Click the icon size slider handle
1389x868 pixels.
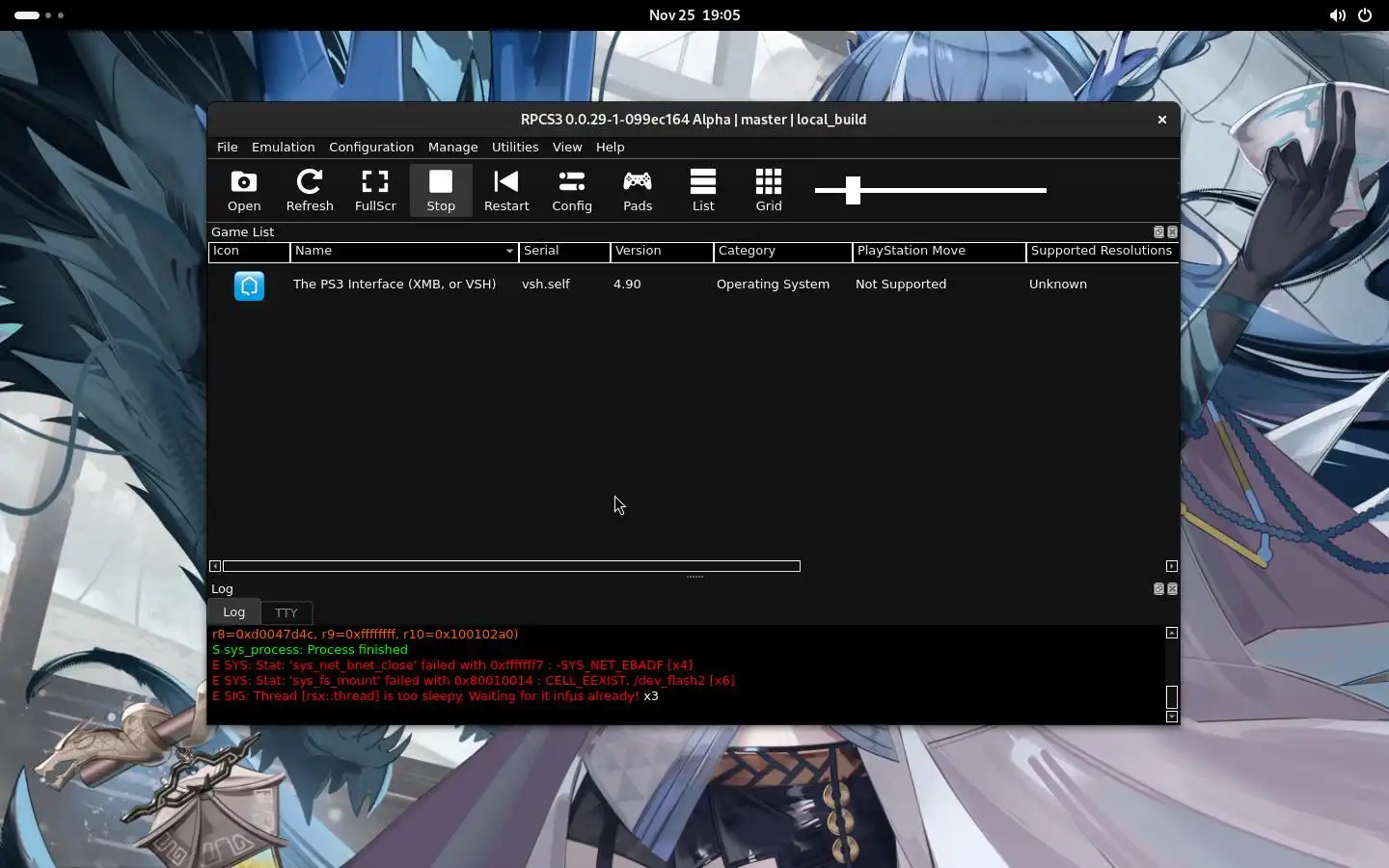(x=853, y=190)
